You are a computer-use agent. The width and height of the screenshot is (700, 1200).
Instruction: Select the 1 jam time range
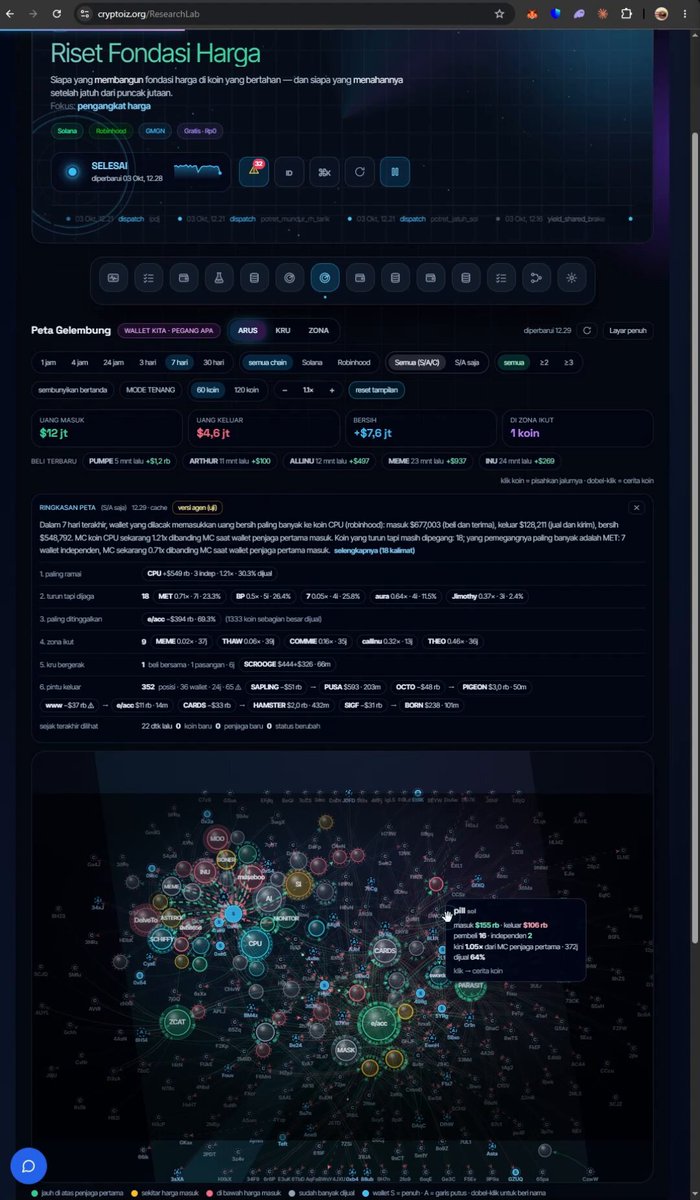point(48,362)
